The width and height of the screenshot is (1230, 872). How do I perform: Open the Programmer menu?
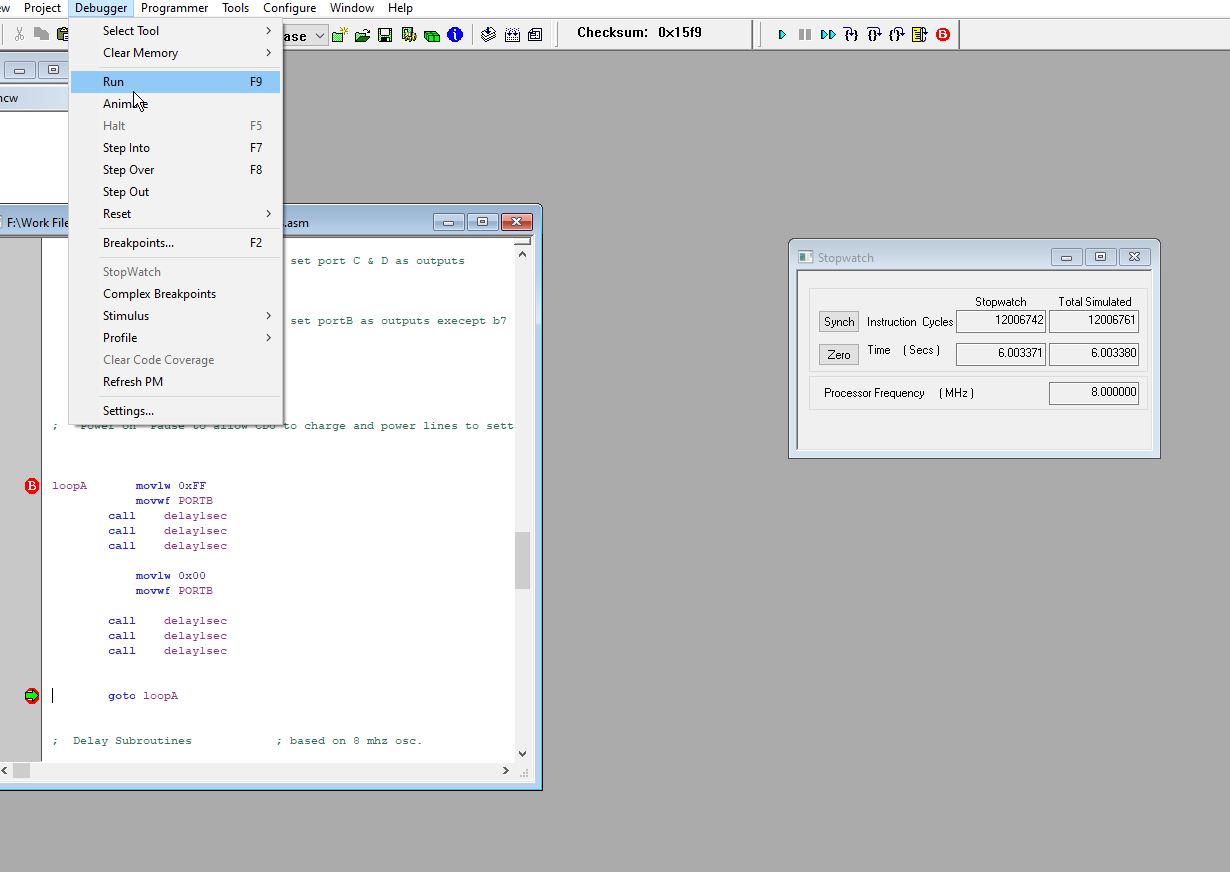174,8
